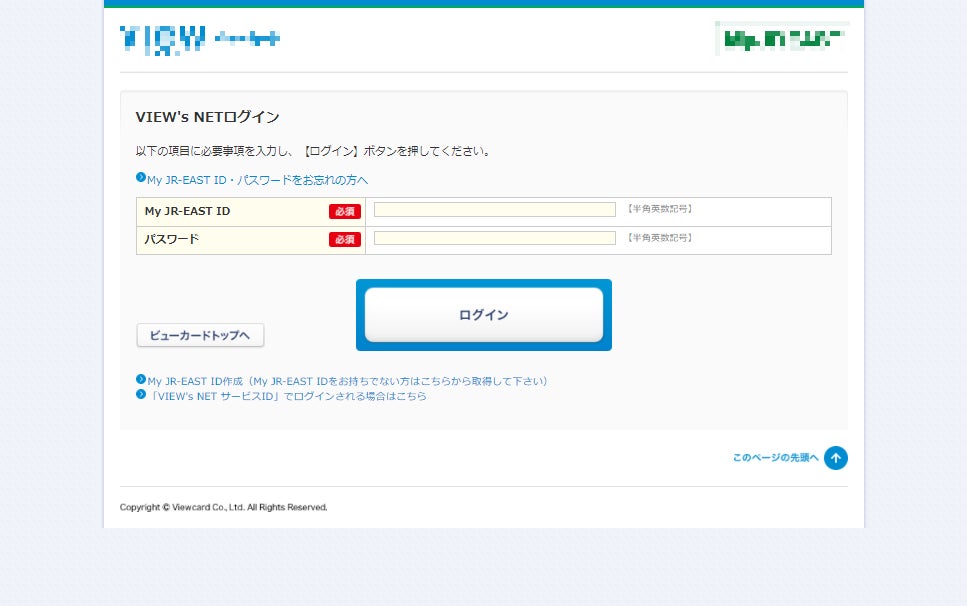Click the blue bullet icon beside the forgotten ID/password link
Image resolution: width=967 pixels, height=606 pixels.
[141, 178]
